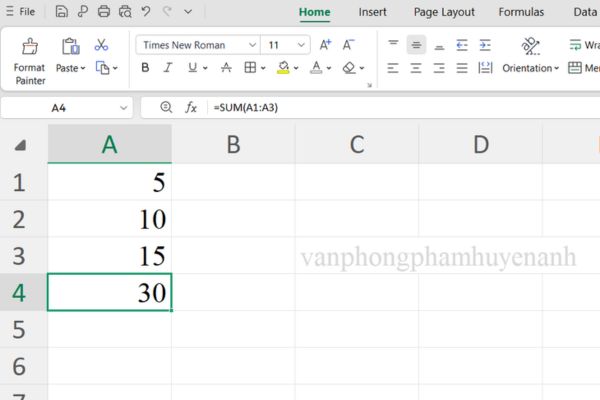
Task: Select cell containing 15
Action: 109,256
